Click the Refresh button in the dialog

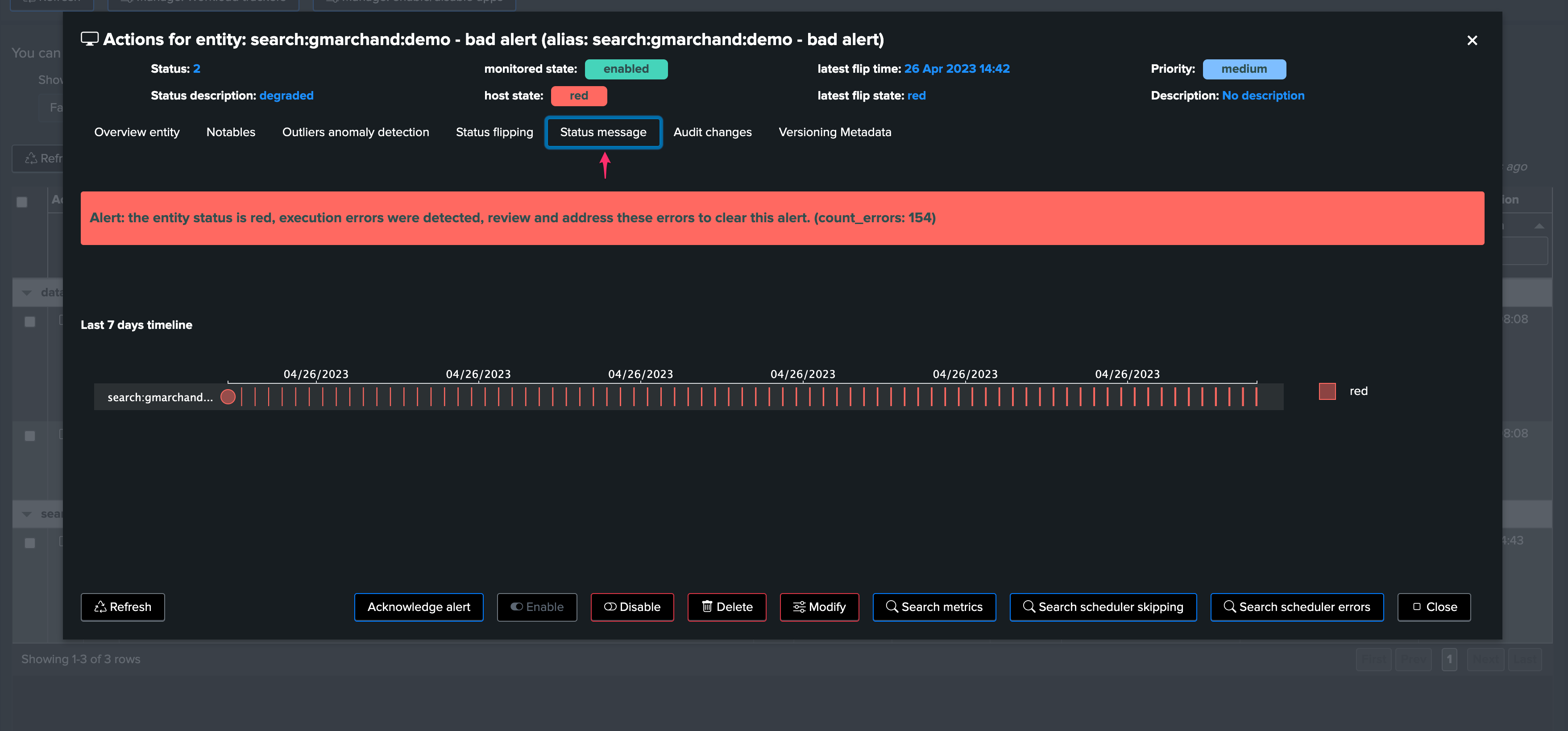pyautogui.click(x=123, y=607)
